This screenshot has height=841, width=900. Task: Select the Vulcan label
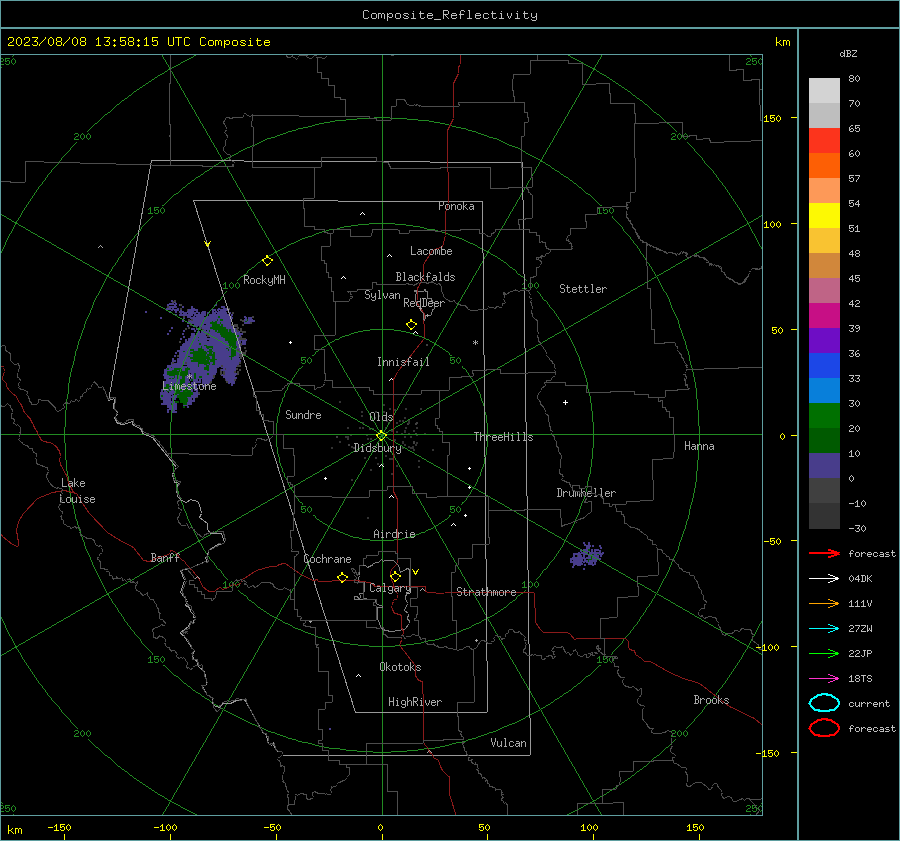[x=508, y=743]
